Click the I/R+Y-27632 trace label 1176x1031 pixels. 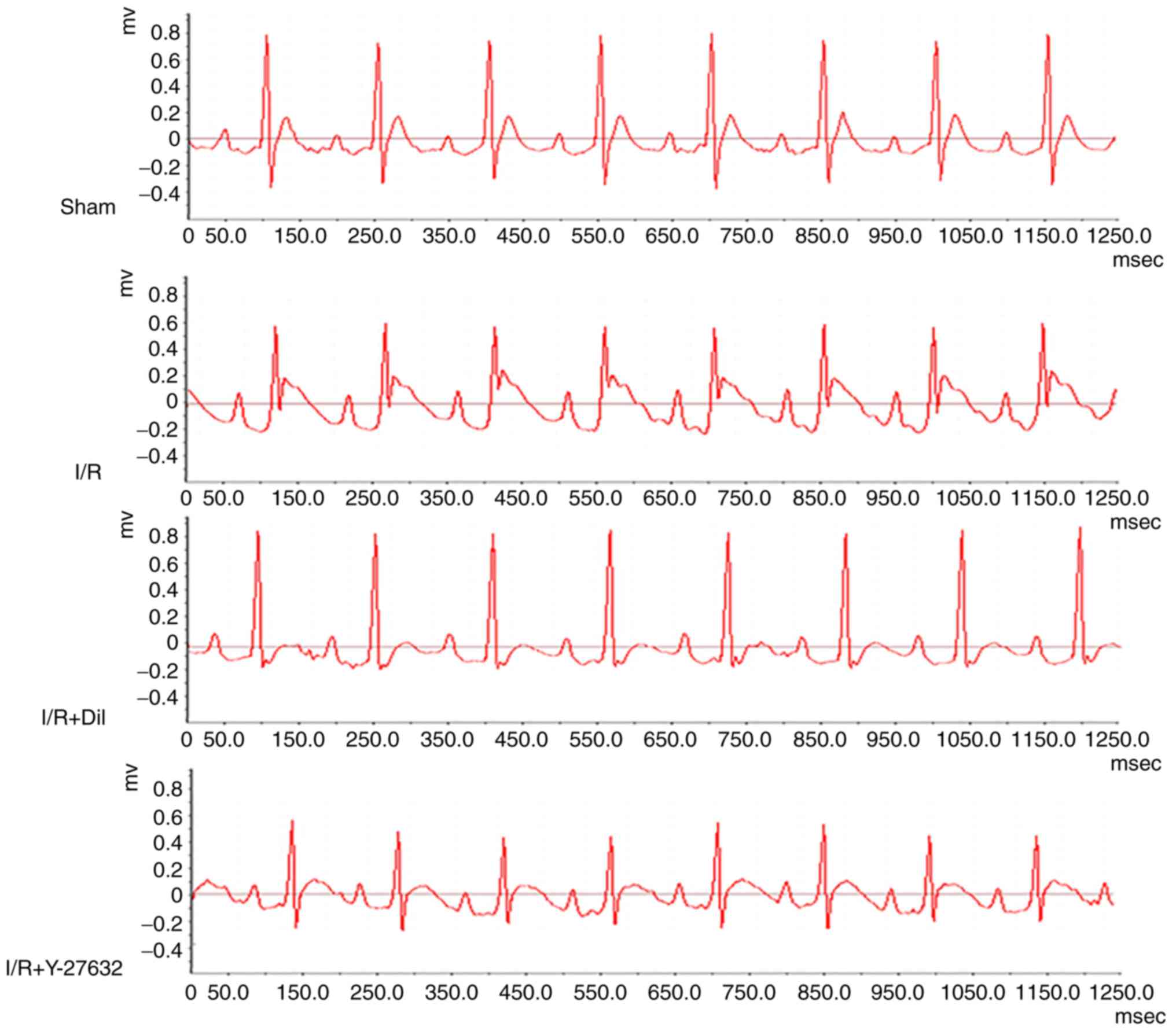[x=64, y=968]
